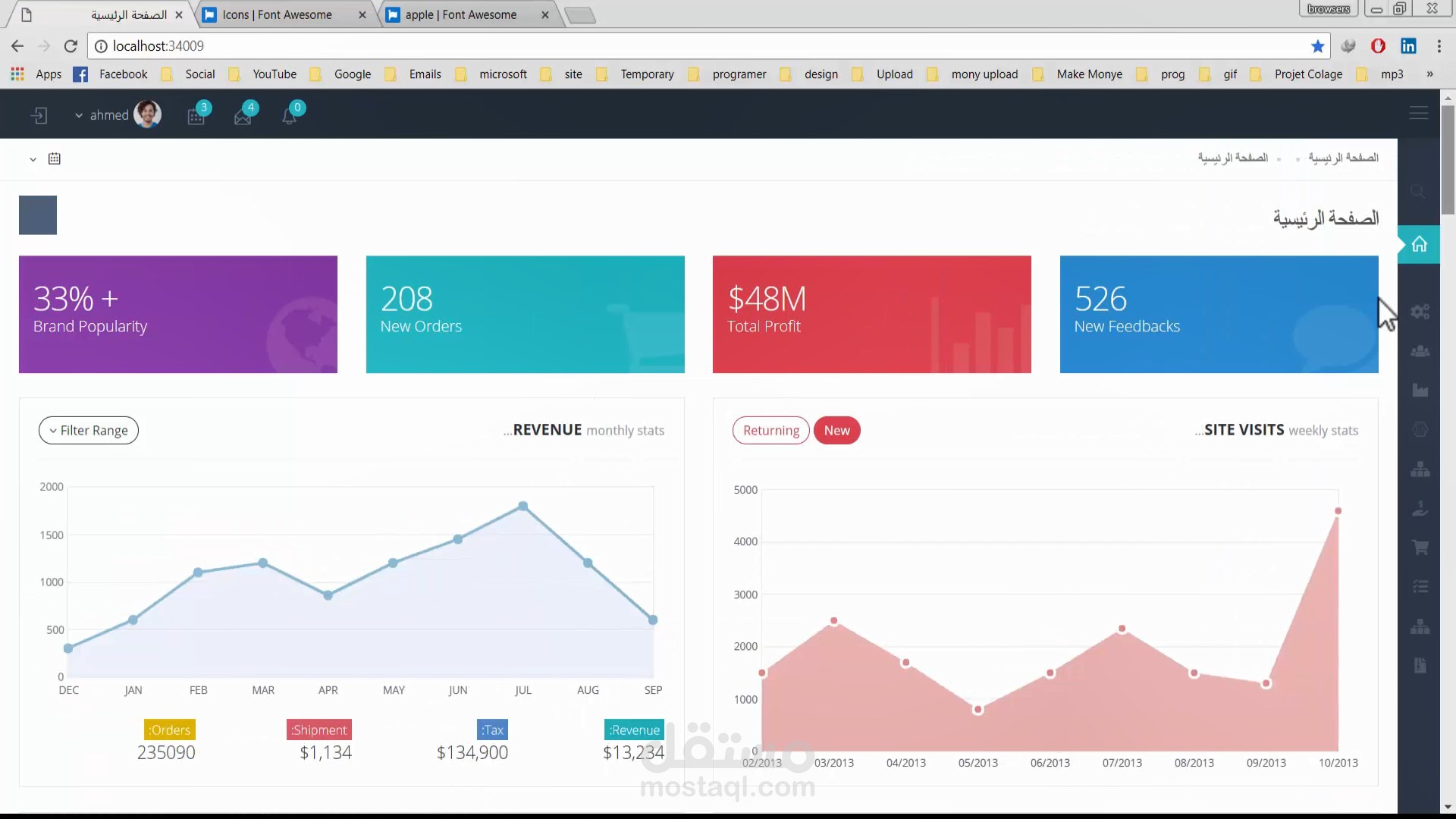Screen dimensions: 1456x819
Task: Switch to the apple | Font Awesome tab
Action: click(x=460, y=14)
